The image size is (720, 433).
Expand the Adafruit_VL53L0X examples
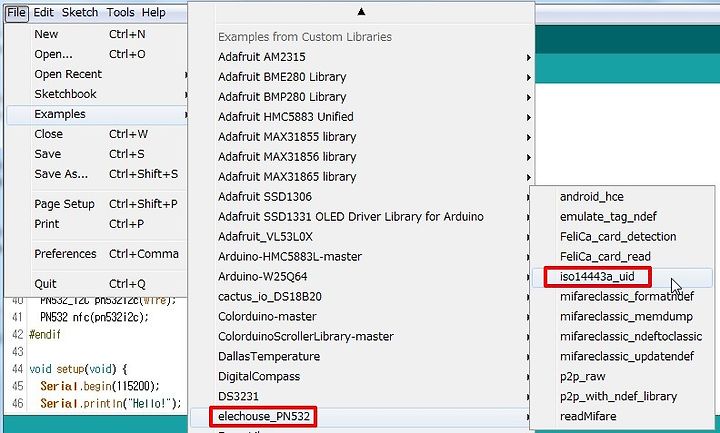tap(360, 237)
